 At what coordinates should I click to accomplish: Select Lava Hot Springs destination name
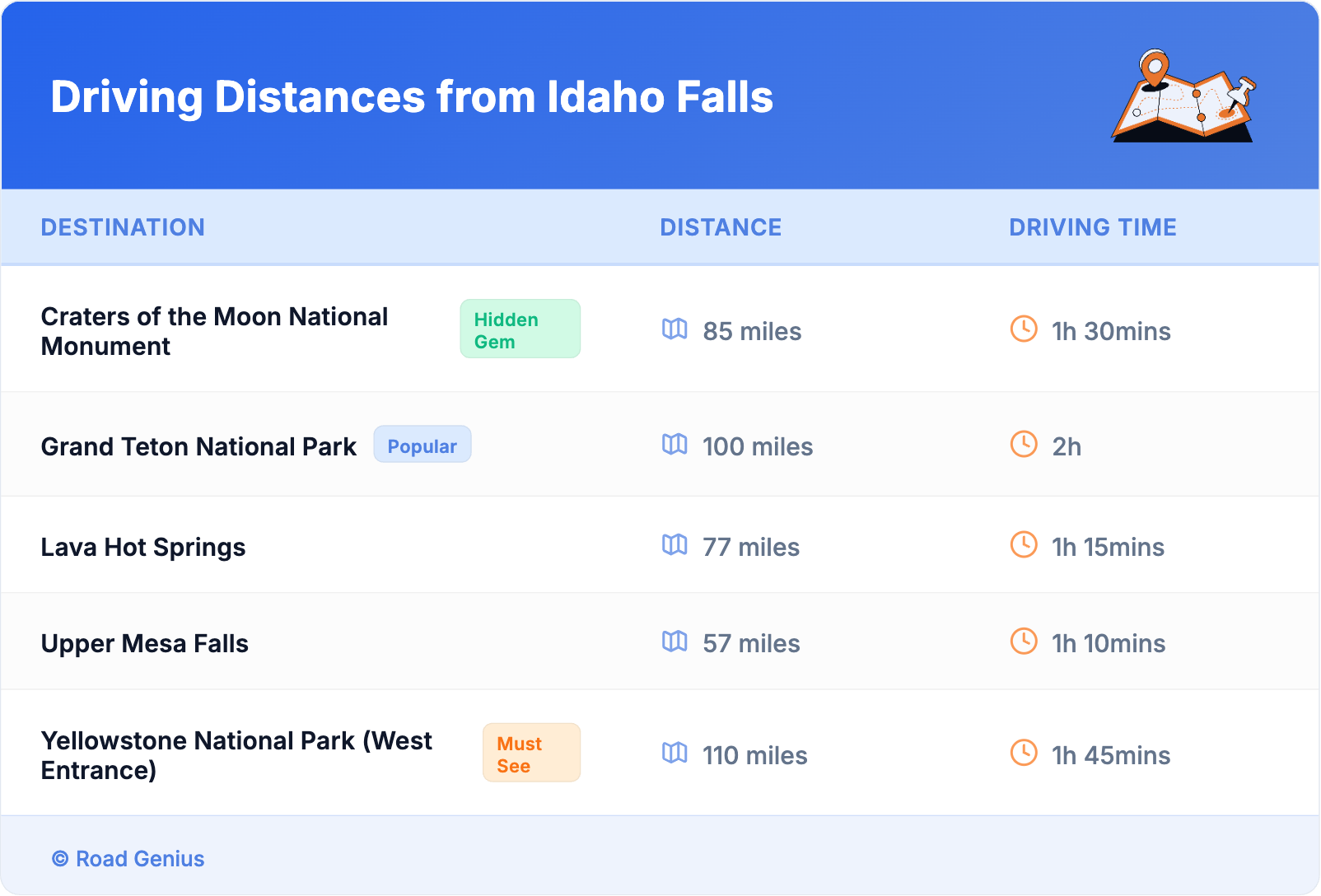pyautogui.click(x=143, y=548)
